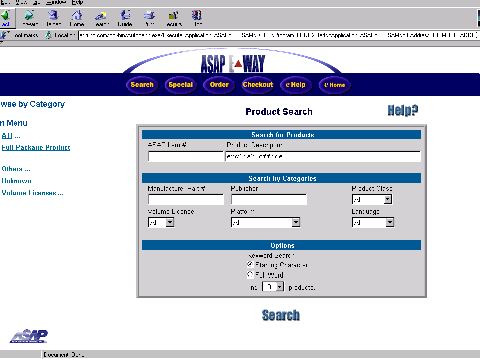Click the blue Search text below the form
Viewport: 480px width, 360px height.
(281, 315)
